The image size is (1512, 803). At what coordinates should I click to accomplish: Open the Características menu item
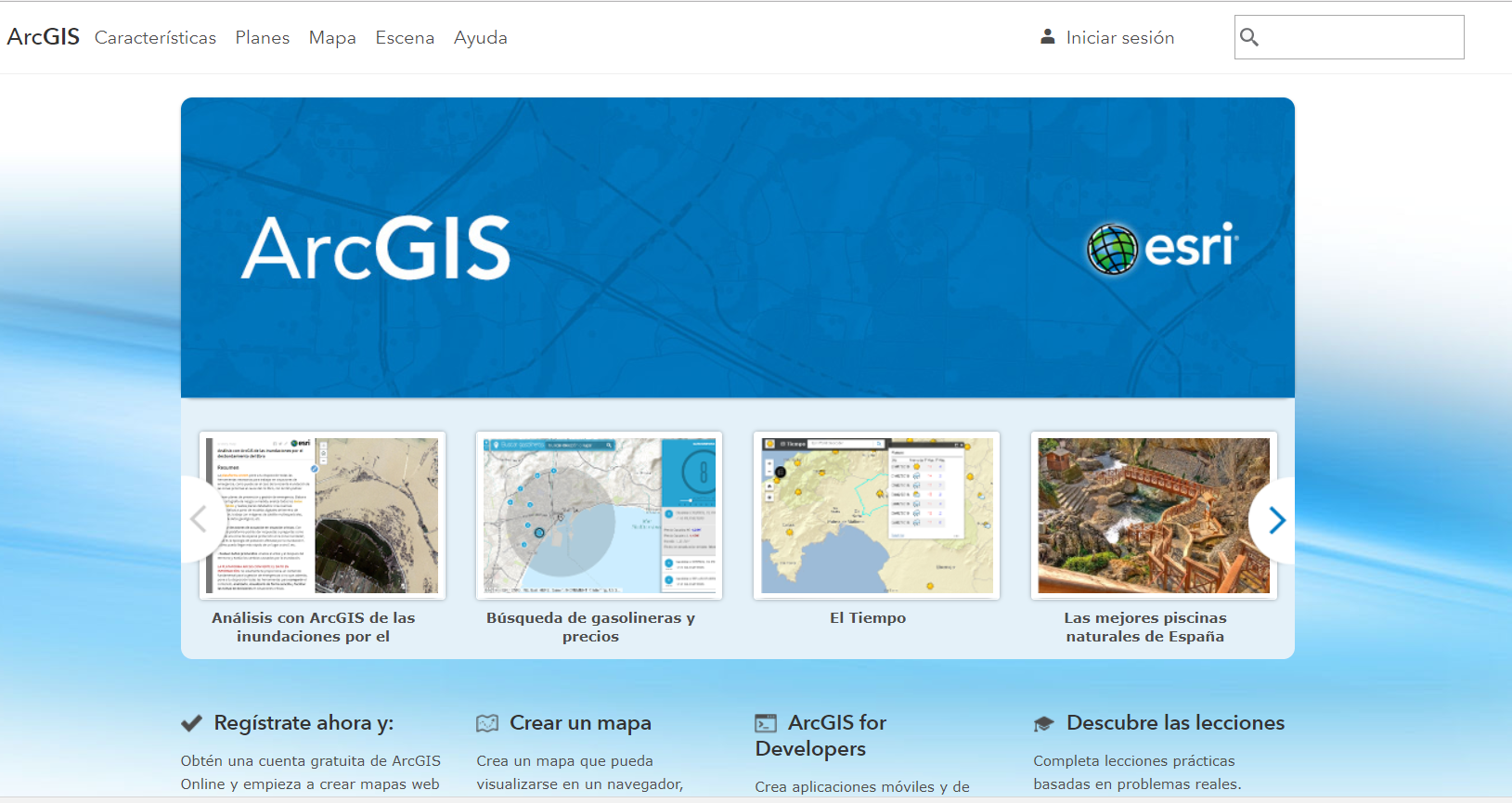[x=155, y=38]
